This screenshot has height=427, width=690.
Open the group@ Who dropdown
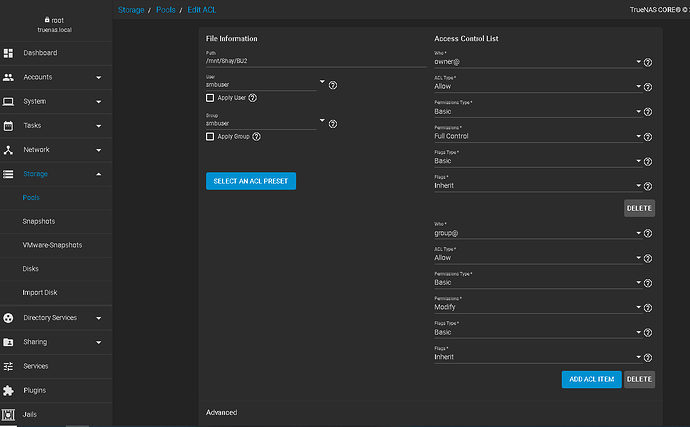[x=537, y=233]
